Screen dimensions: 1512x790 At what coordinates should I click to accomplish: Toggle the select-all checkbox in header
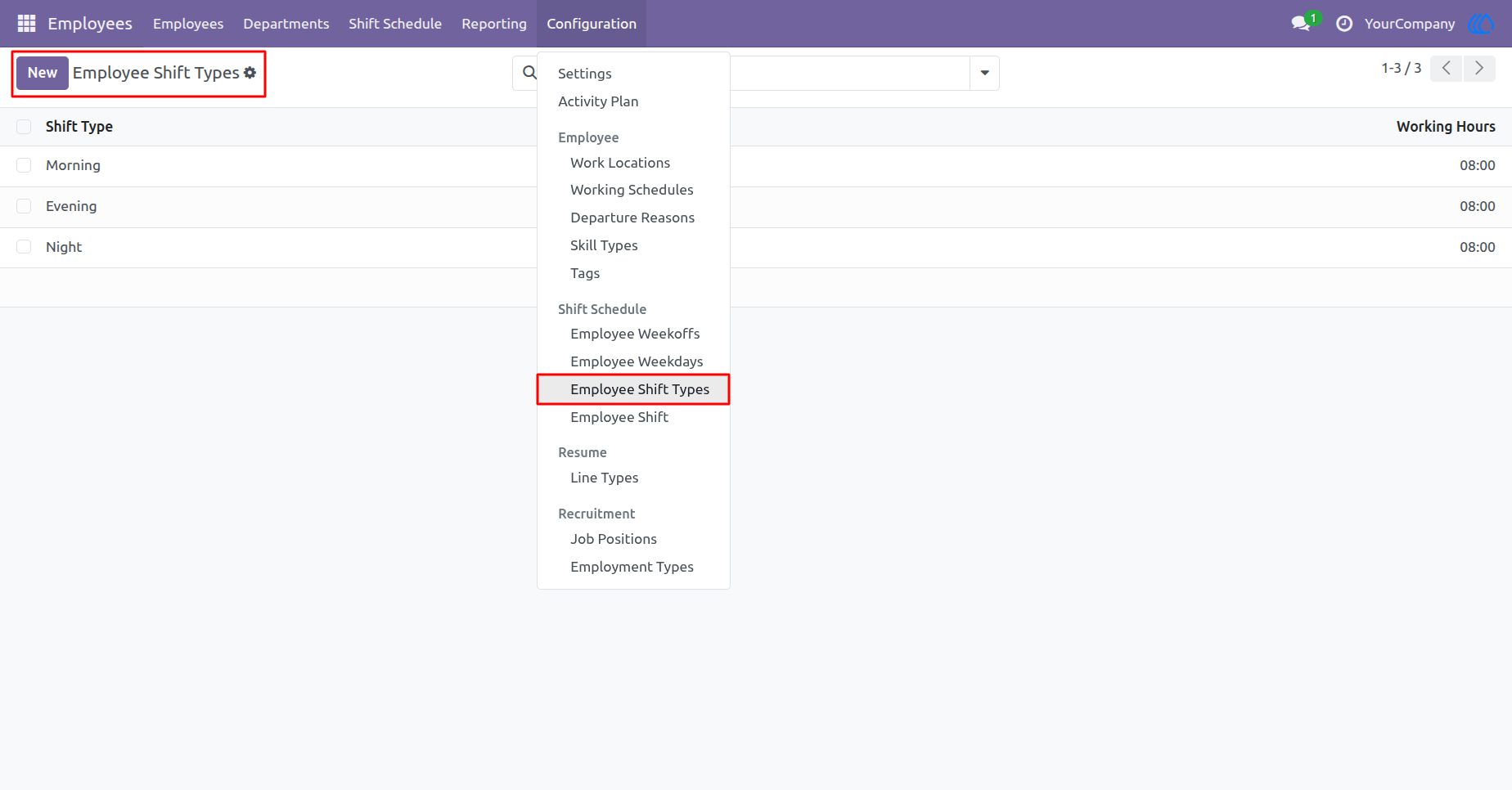click(x=24, y=127)
